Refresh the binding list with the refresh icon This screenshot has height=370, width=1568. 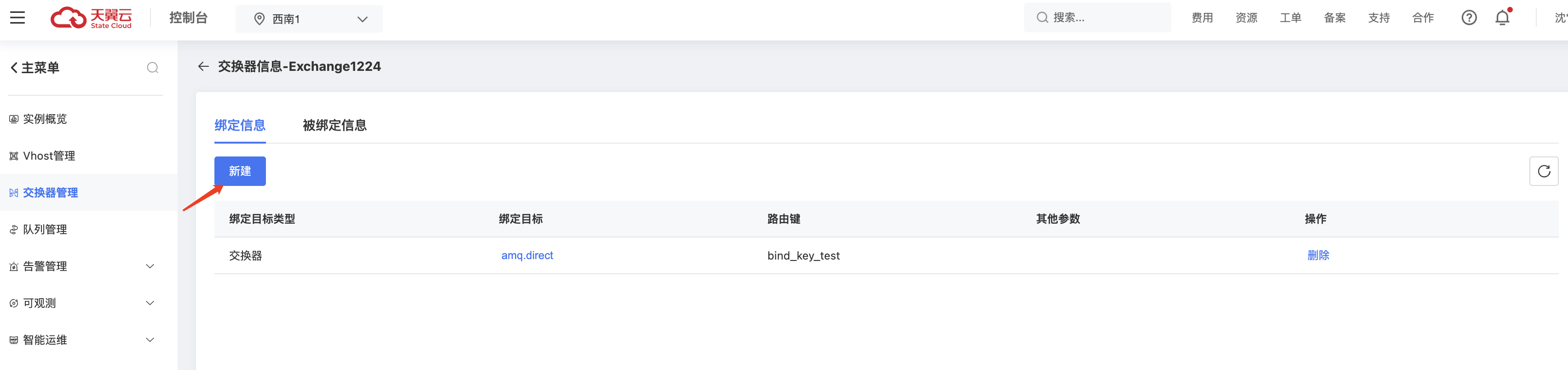pyautogui.click(x=1544, y=171)
